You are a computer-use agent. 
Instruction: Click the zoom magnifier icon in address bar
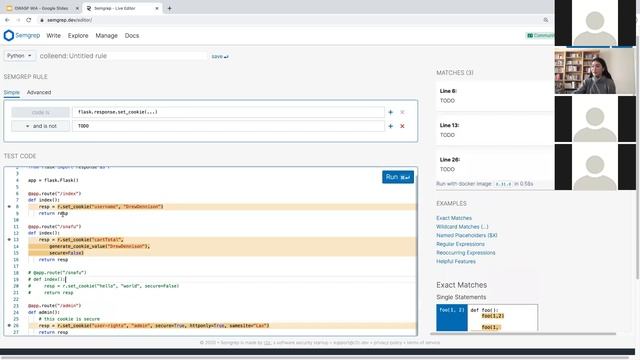(546, 20)
